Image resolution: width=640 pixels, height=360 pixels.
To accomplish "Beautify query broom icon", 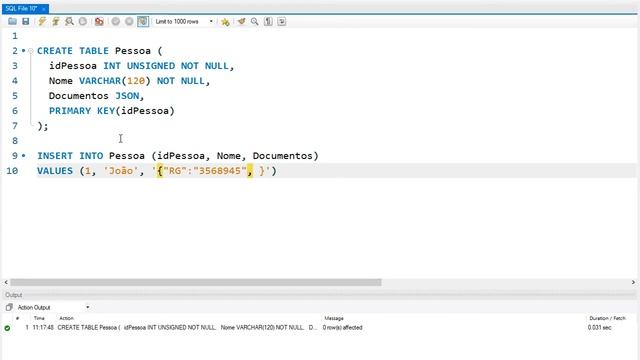I will [241, 21].
